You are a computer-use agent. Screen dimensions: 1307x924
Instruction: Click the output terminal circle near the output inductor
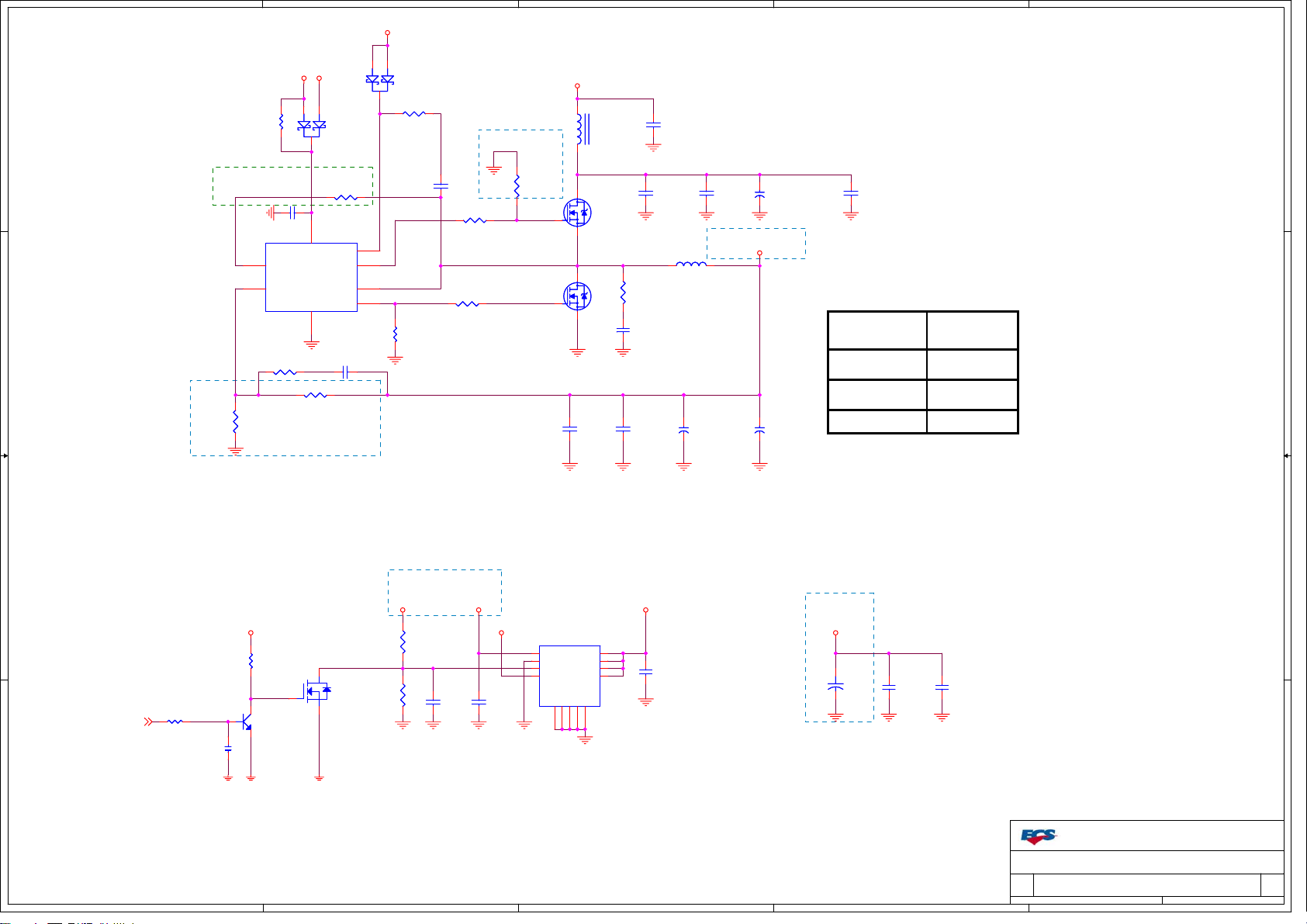(x=759, y=253)
